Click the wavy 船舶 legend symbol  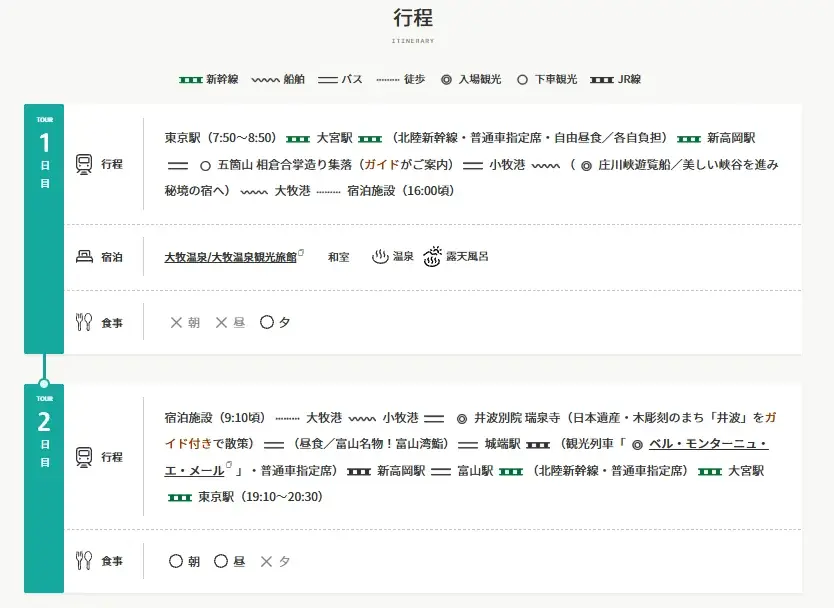265,80
